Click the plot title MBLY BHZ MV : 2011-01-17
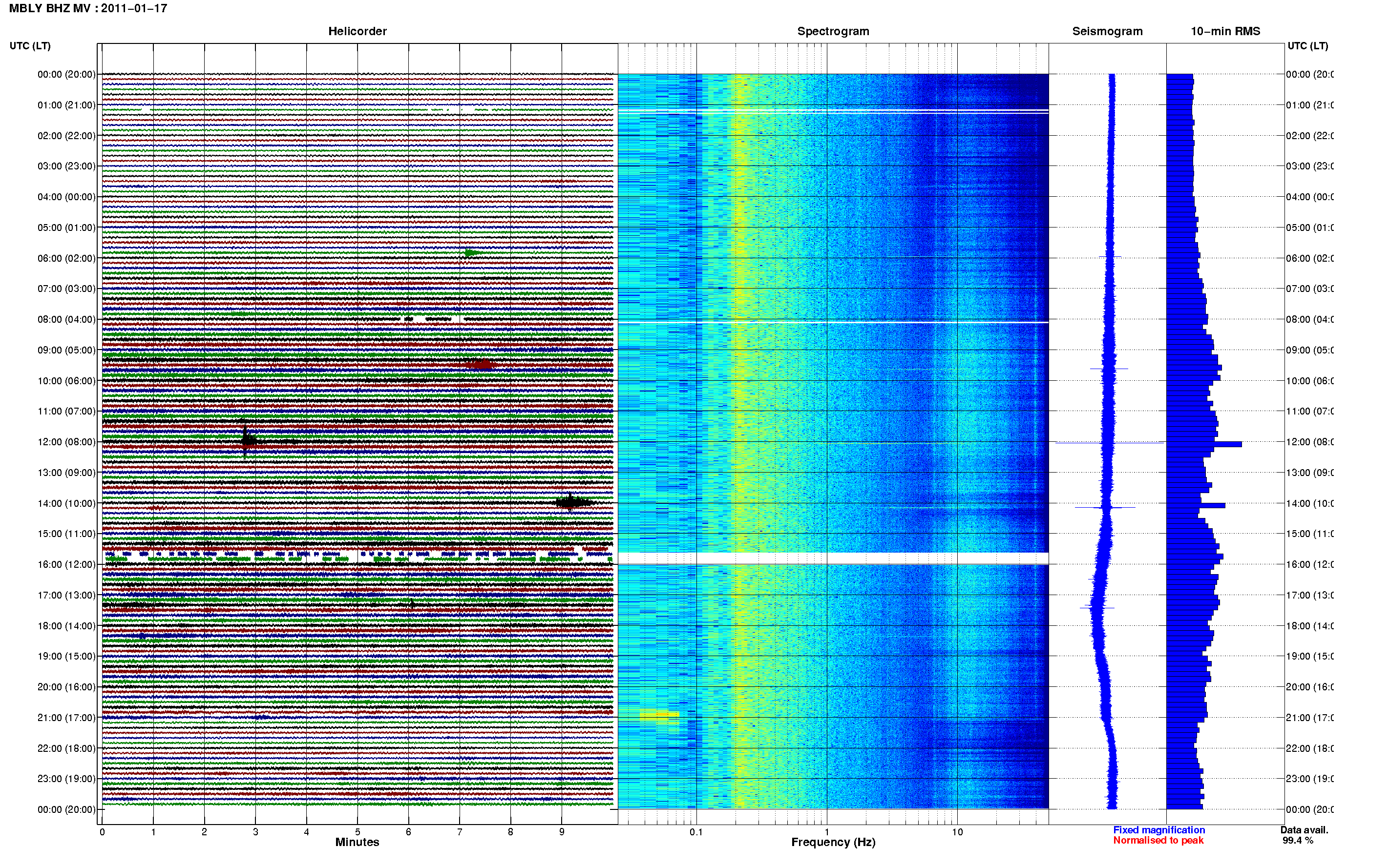1389x868 pixels. point(88,8)
